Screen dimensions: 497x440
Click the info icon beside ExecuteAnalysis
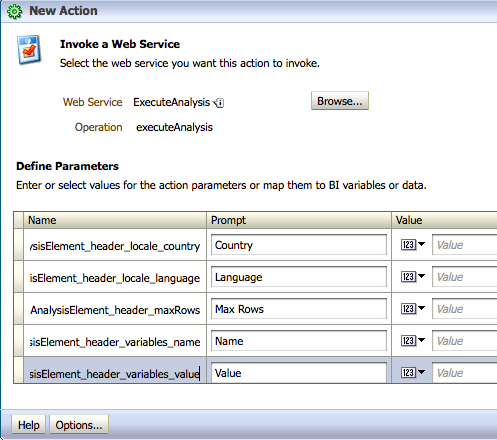(219, 103)
